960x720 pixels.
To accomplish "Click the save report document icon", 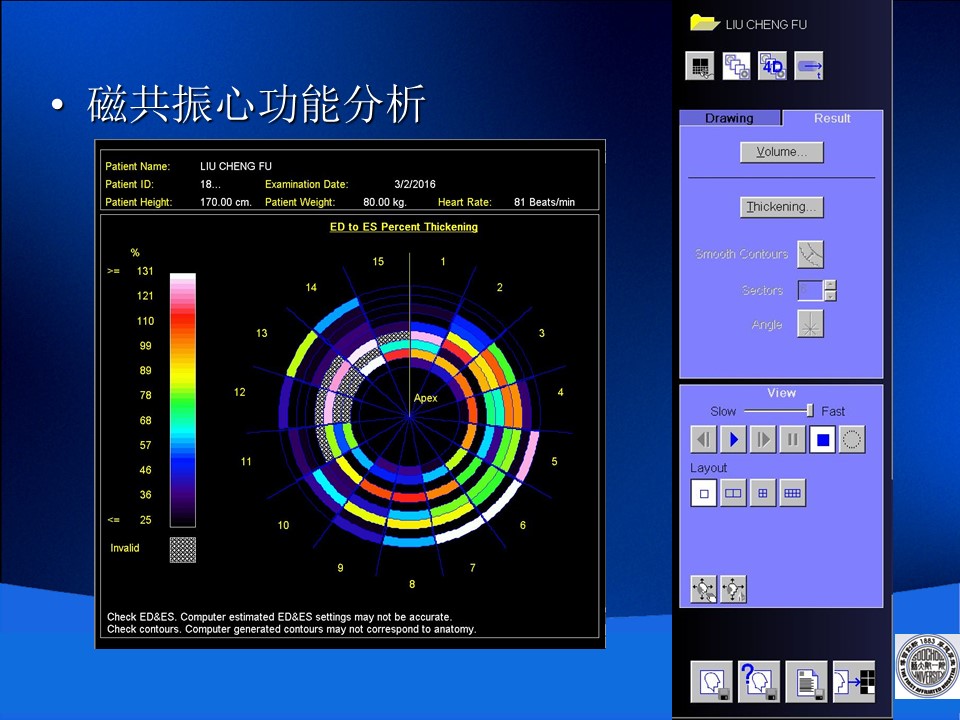I will (807, 681).
